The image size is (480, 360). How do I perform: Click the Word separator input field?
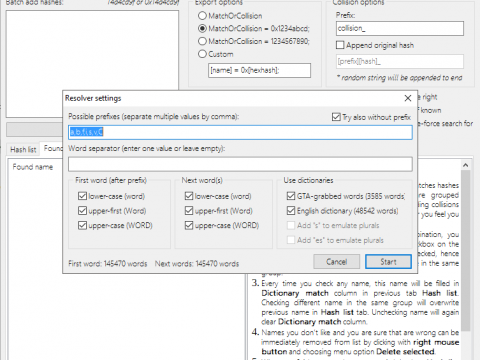pos(240,164)
